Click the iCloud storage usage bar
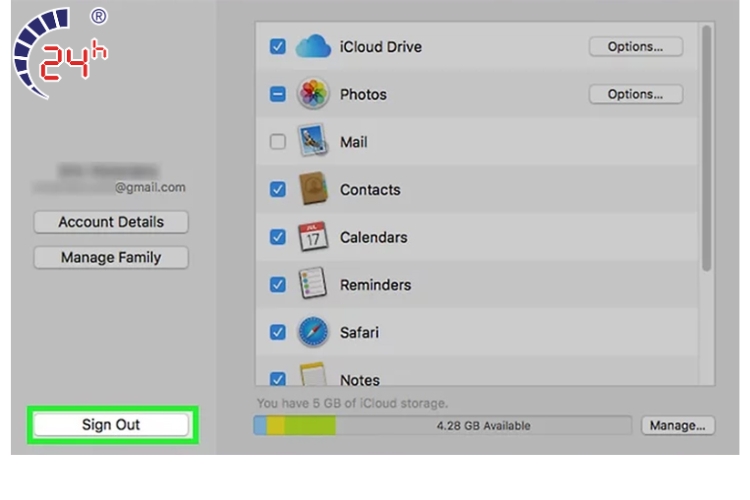The width and height of the screenshot is (750, 500). tap(442, 425)
